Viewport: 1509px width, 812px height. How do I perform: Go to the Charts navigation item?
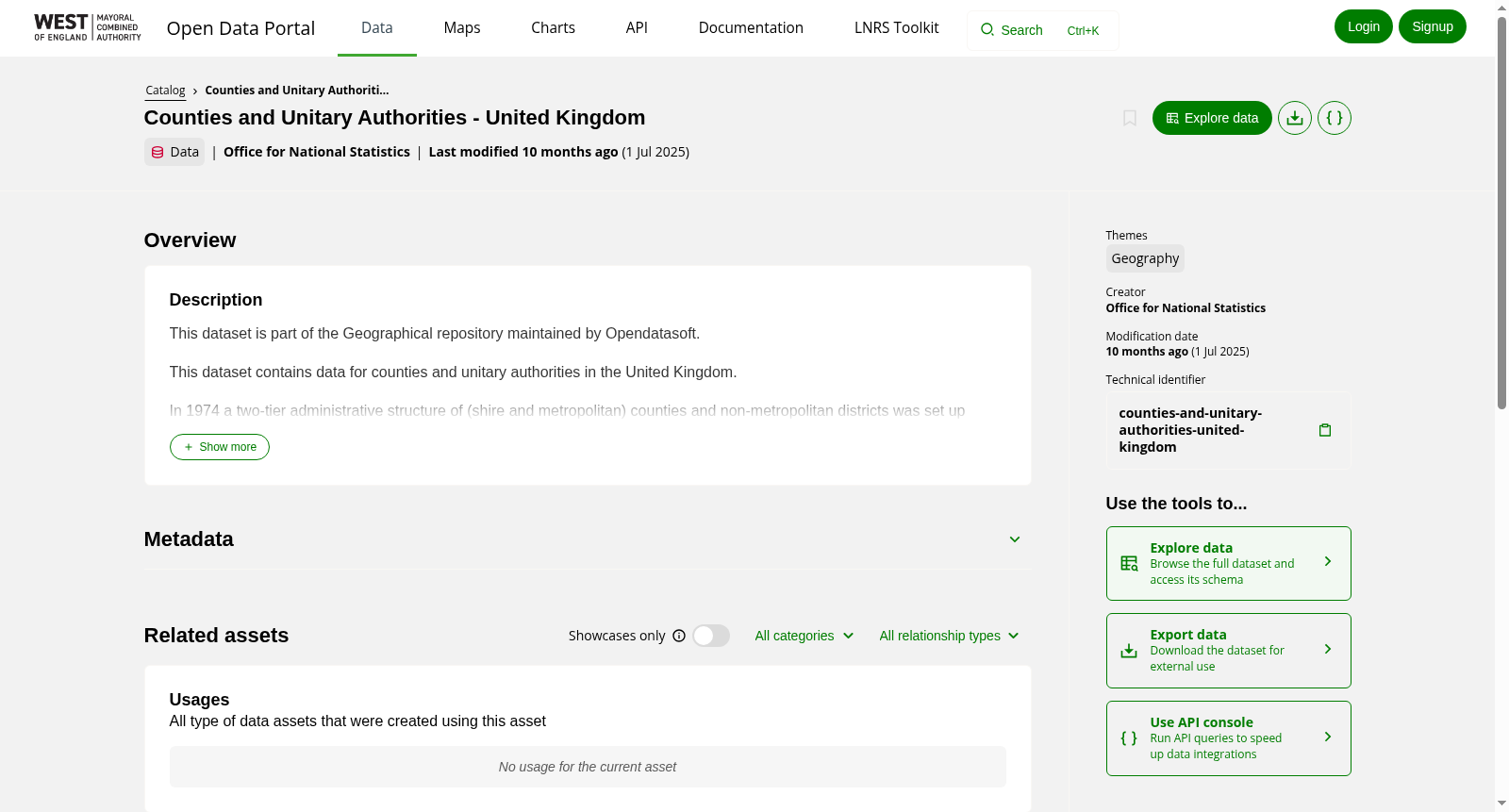pos(553,28)
